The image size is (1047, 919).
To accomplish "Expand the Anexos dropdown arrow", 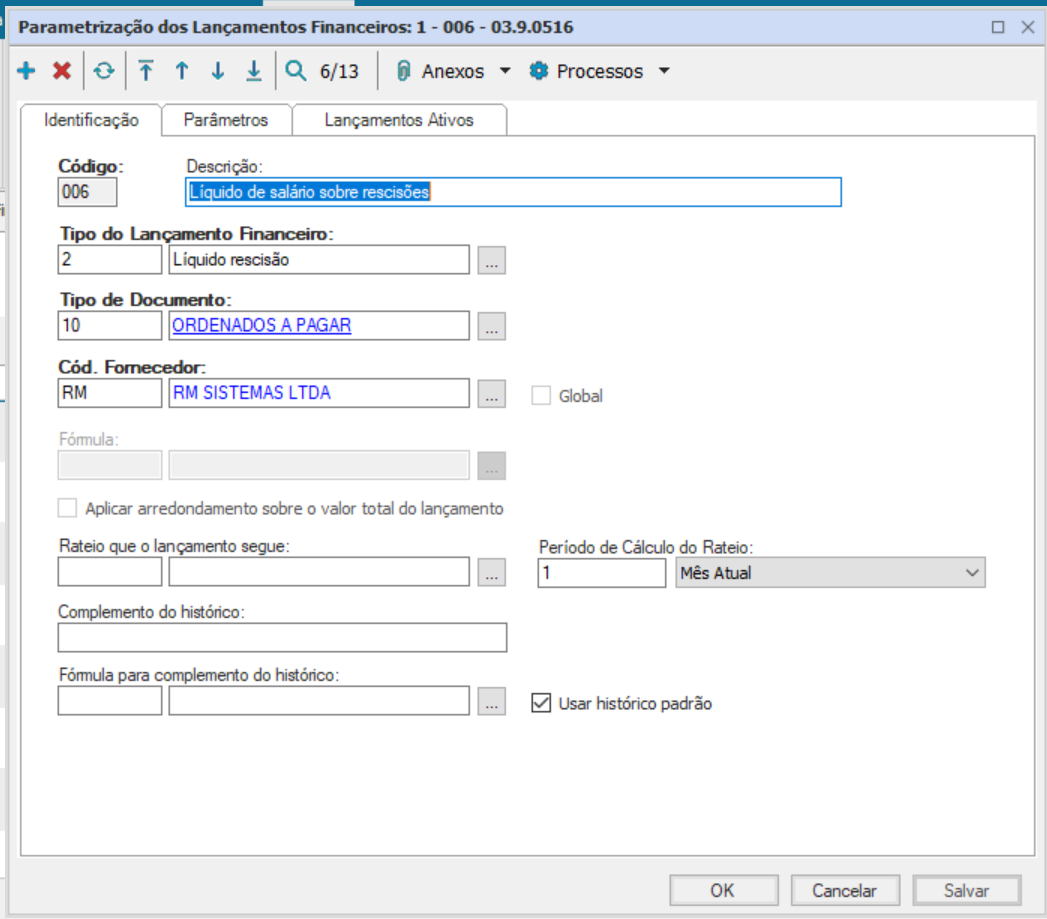I will (505, 70).
